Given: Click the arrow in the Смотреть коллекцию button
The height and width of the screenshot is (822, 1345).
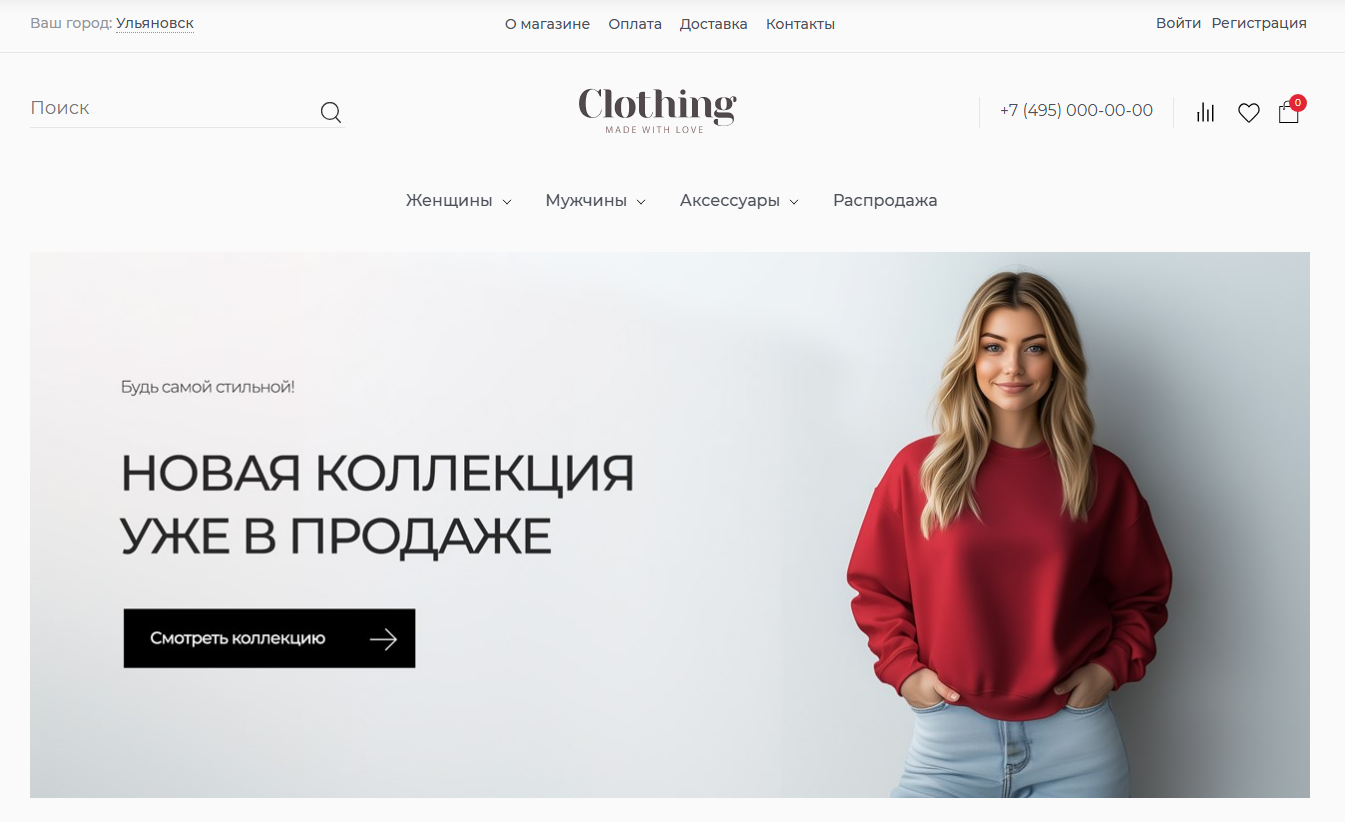Looking at the screenshot, I should [x=383, y=639].
